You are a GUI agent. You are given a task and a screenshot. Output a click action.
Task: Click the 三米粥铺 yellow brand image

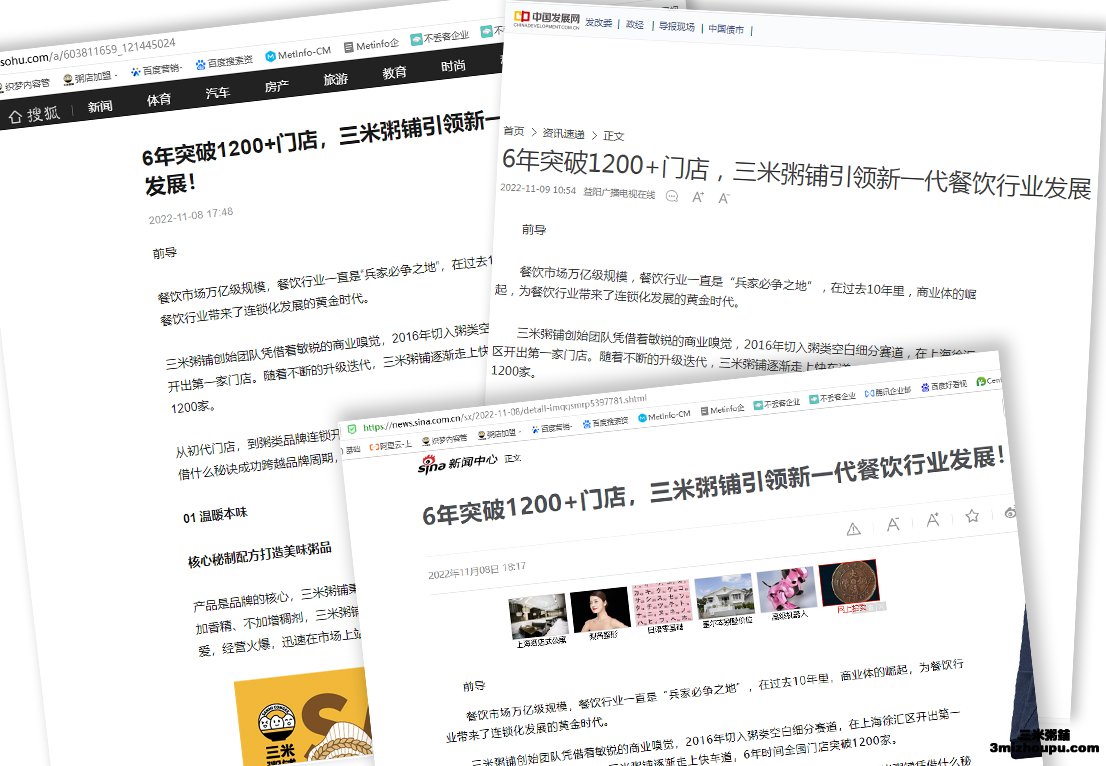coord(303,716)
